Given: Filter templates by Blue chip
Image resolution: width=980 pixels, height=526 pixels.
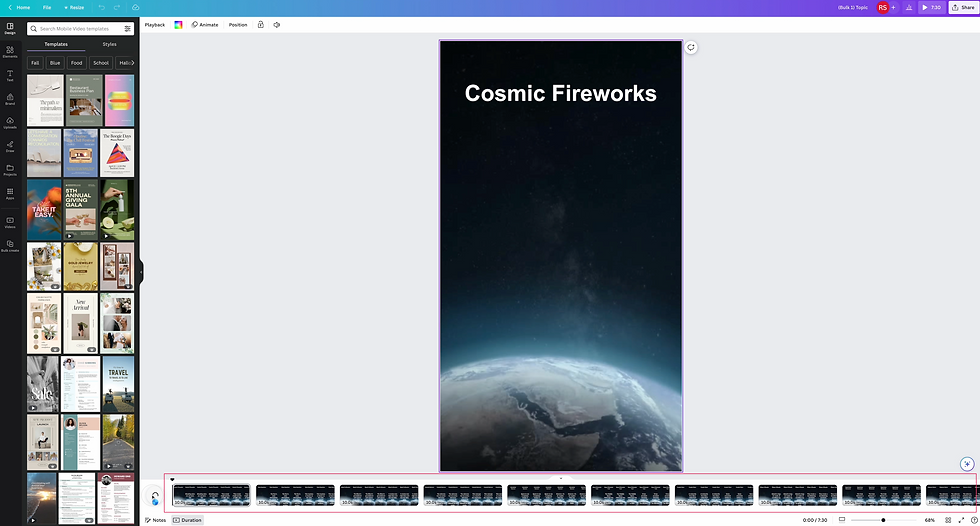Looking at the screenshot, I should pos(55,62).
